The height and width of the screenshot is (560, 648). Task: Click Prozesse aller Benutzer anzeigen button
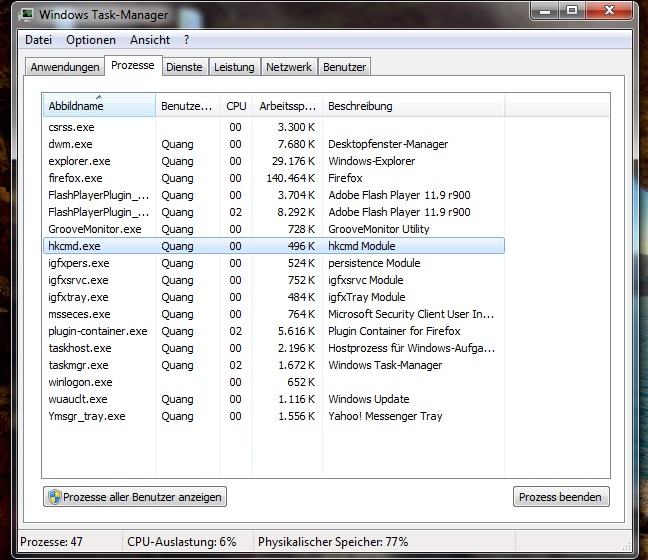pos(135,497)
